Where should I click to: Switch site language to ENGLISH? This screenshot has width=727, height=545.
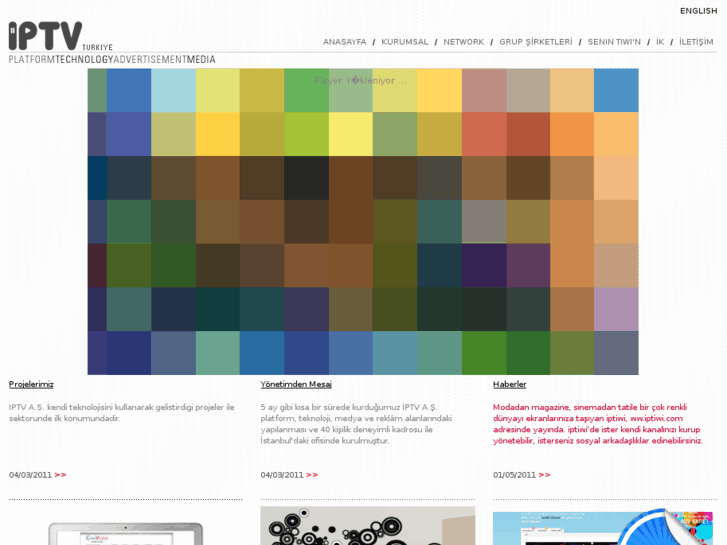(x=698, y=11)
